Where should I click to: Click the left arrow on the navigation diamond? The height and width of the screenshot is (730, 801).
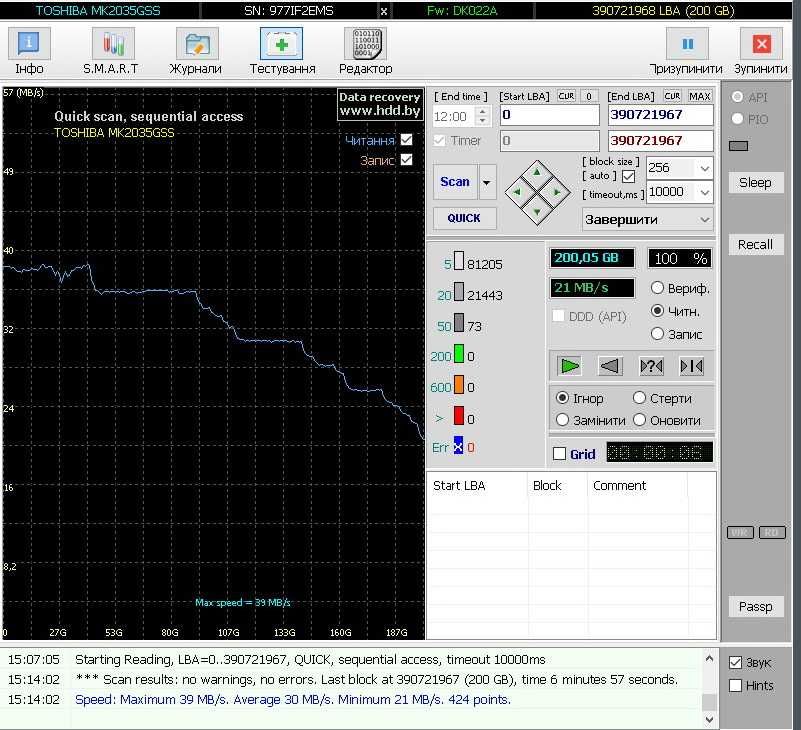(x=517, y=192)
